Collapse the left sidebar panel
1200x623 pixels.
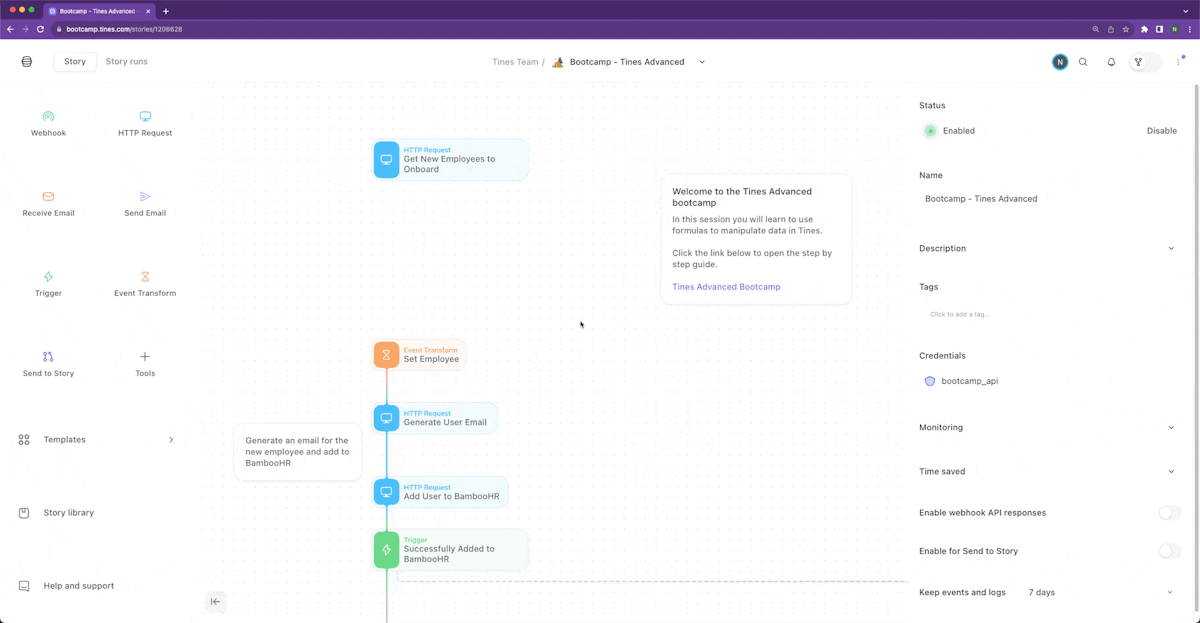point(215,601)
